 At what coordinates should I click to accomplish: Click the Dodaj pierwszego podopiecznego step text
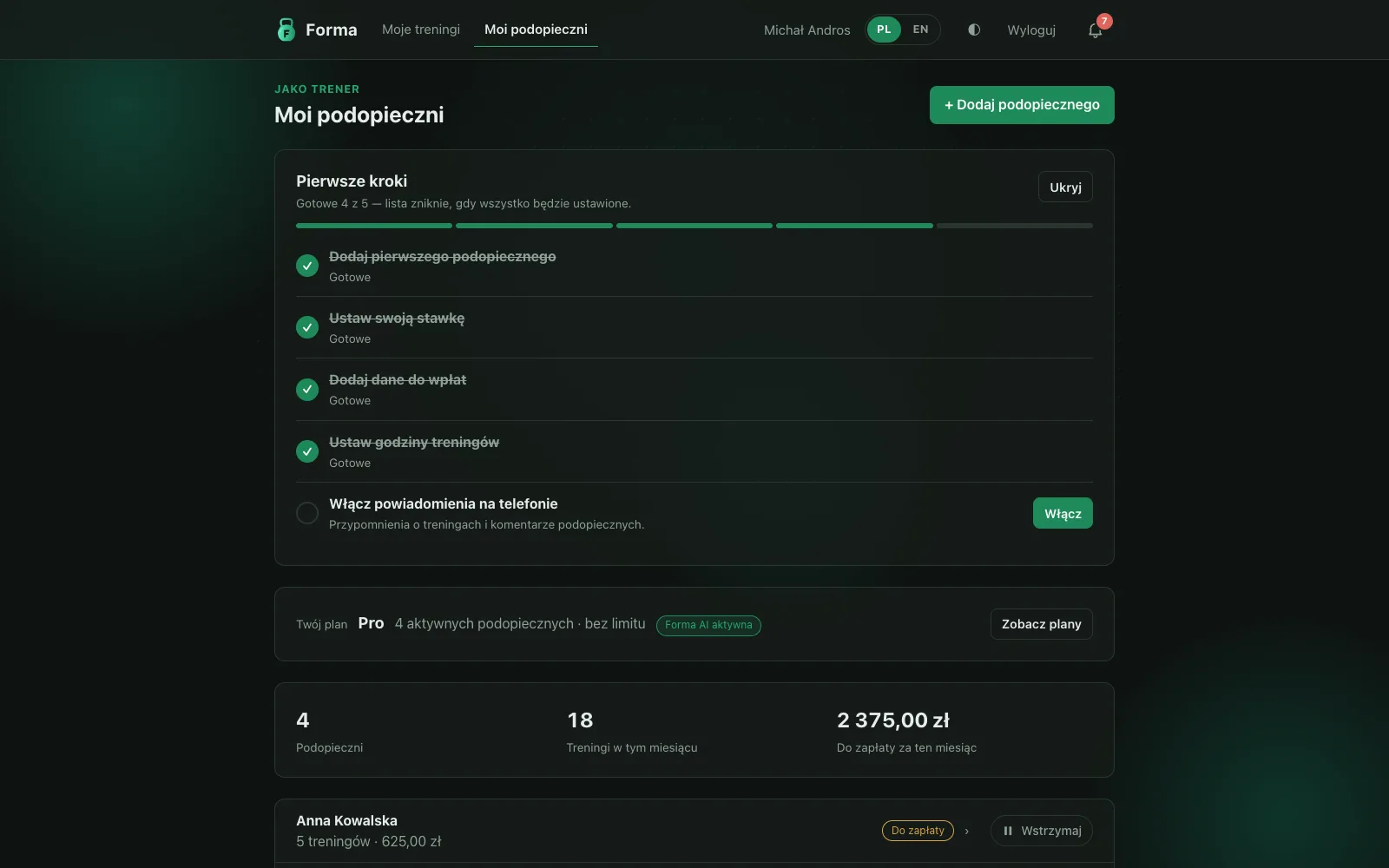point(443,257)
